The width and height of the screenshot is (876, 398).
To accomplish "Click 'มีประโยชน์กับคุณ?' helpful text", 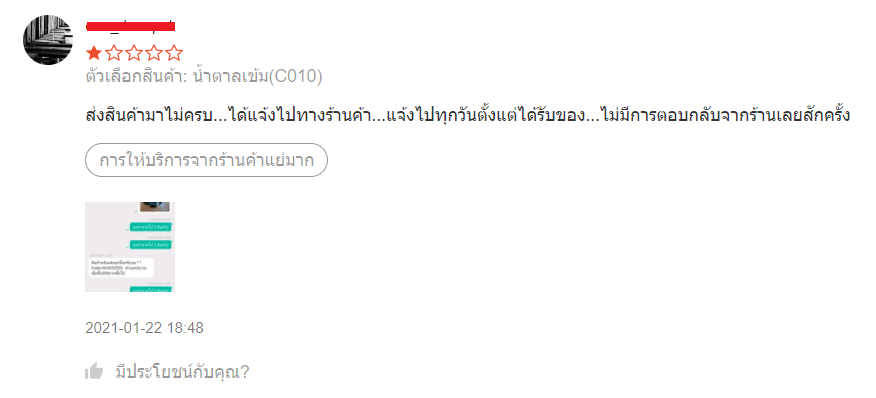I will pyautogui.click(x=182, y=371).
